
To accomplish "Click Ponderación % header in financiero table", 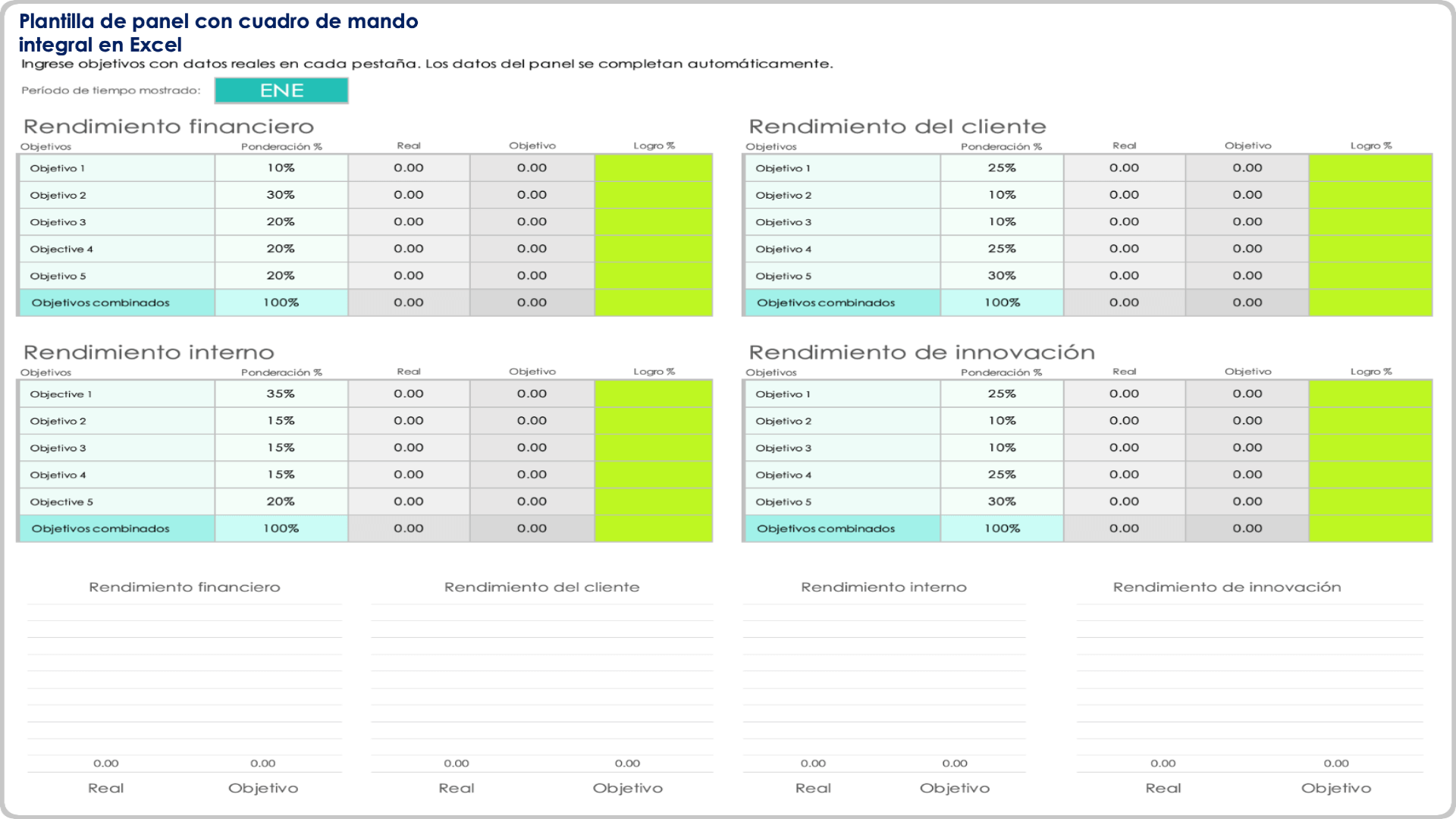I will coord(281,146).
